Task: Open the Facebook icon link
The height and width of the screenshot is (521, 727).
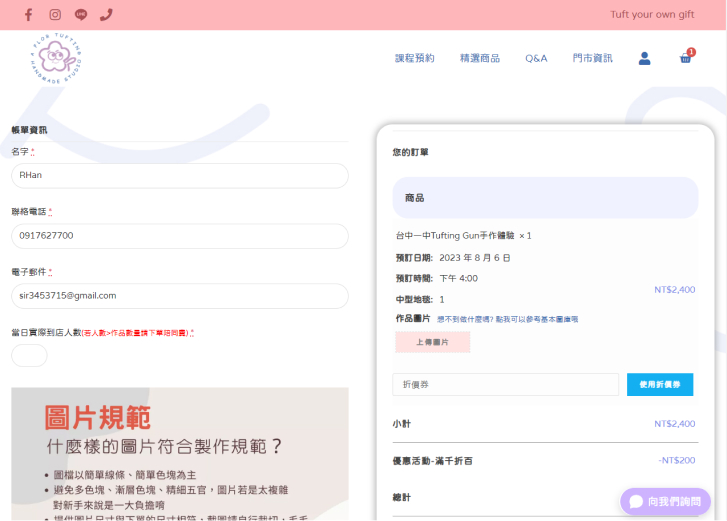Action: coord(28,15)
